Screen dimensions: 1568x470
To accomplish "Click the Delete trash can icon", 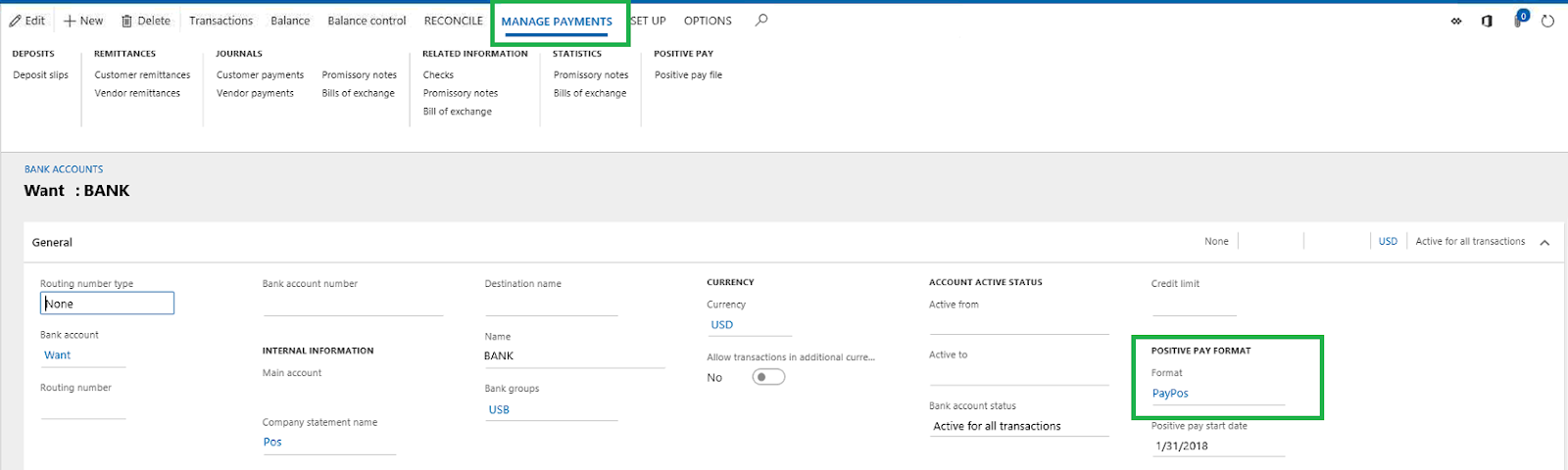I will (x=126, y=21).
